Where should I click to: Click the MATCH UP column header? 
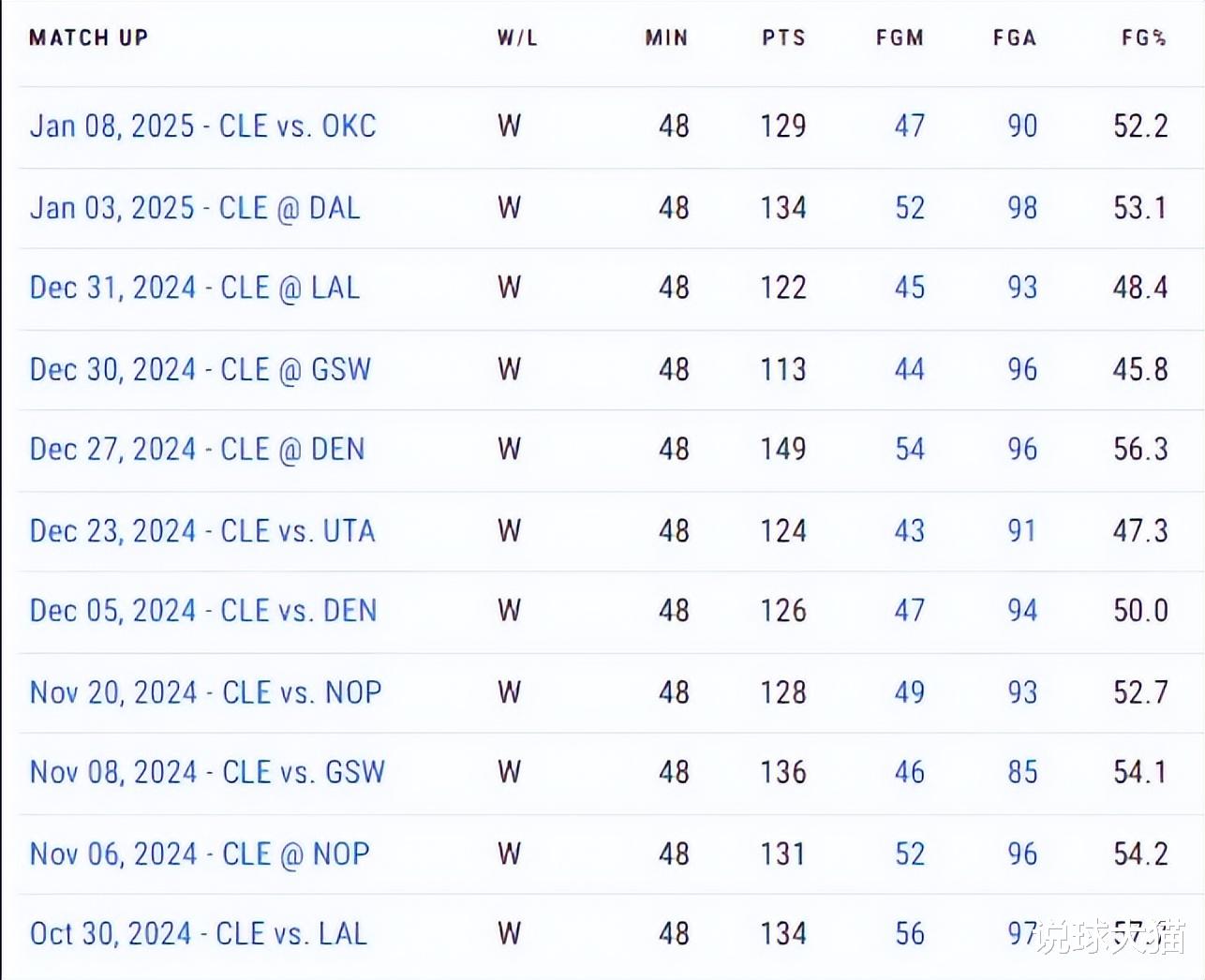tap(89, 38)
